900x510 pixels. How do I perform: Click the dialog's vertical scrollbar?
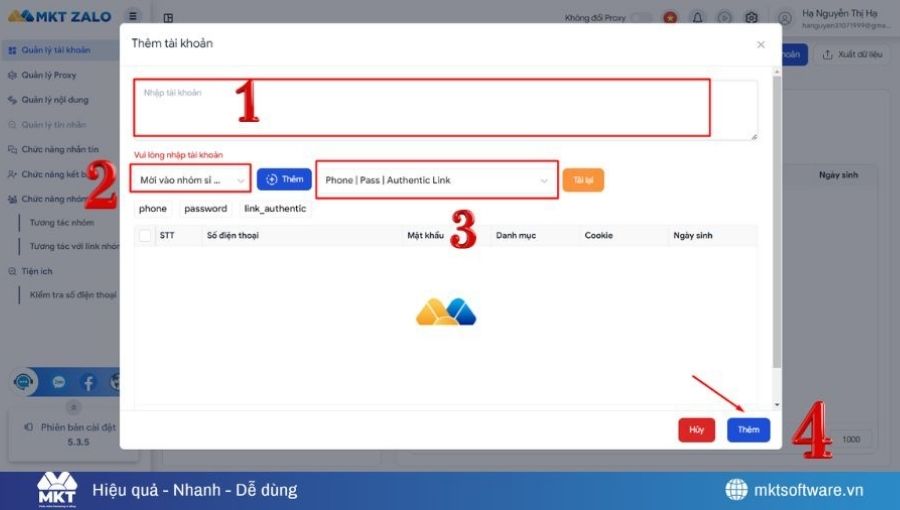pos(777,223)
